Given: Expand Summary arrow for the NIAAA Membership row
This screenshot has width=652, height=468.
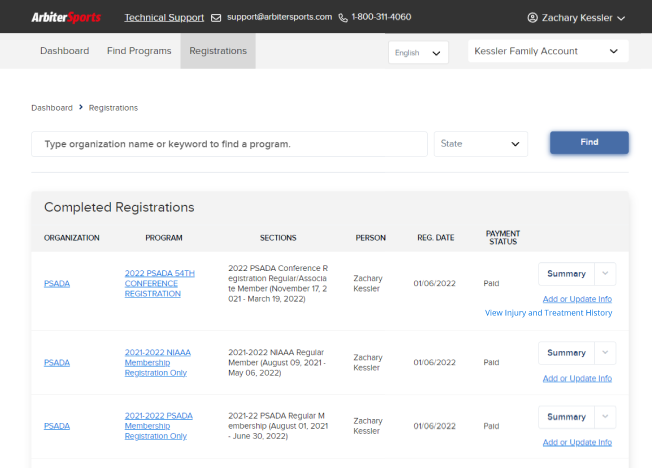Looking at the screenshot, I should point(605,353).
